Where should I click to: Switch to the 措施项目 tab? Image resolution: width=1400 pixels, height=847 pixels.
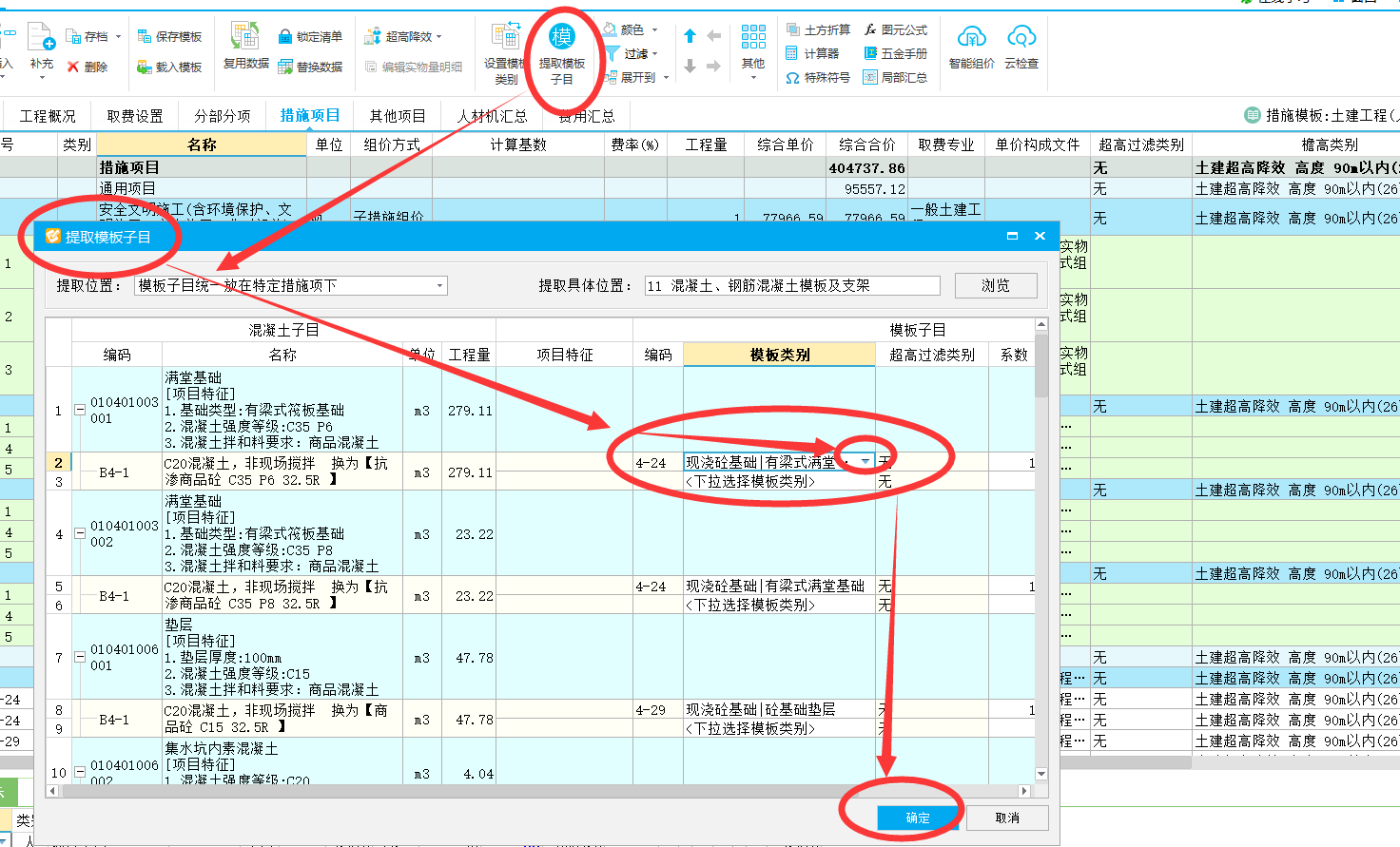pos(310,115)
